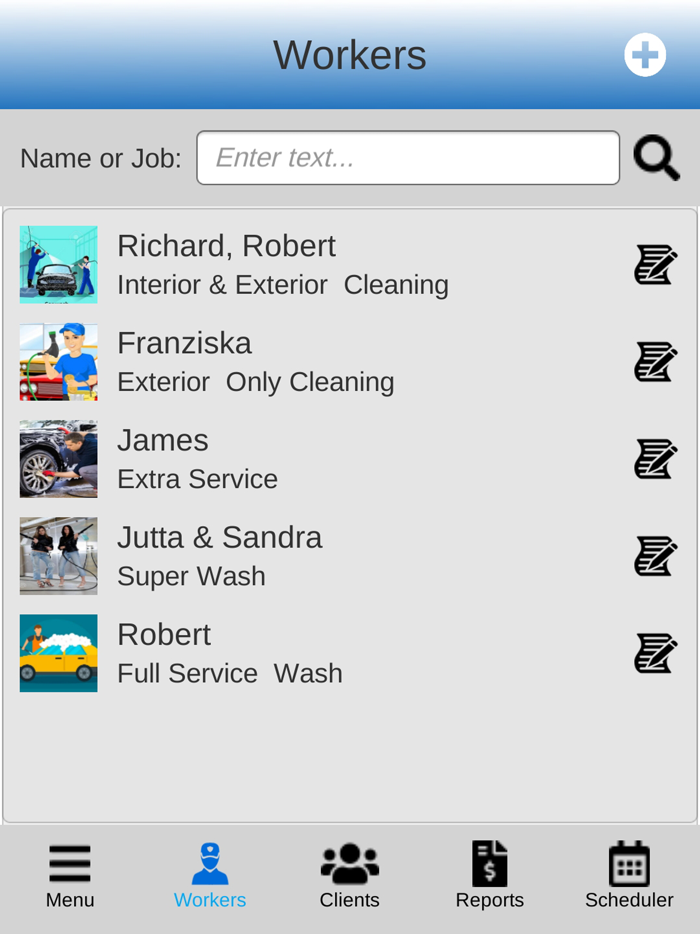Select the Workers person icon
The height and width of the screenshot is (934, 700).
[x=209, y=863]
